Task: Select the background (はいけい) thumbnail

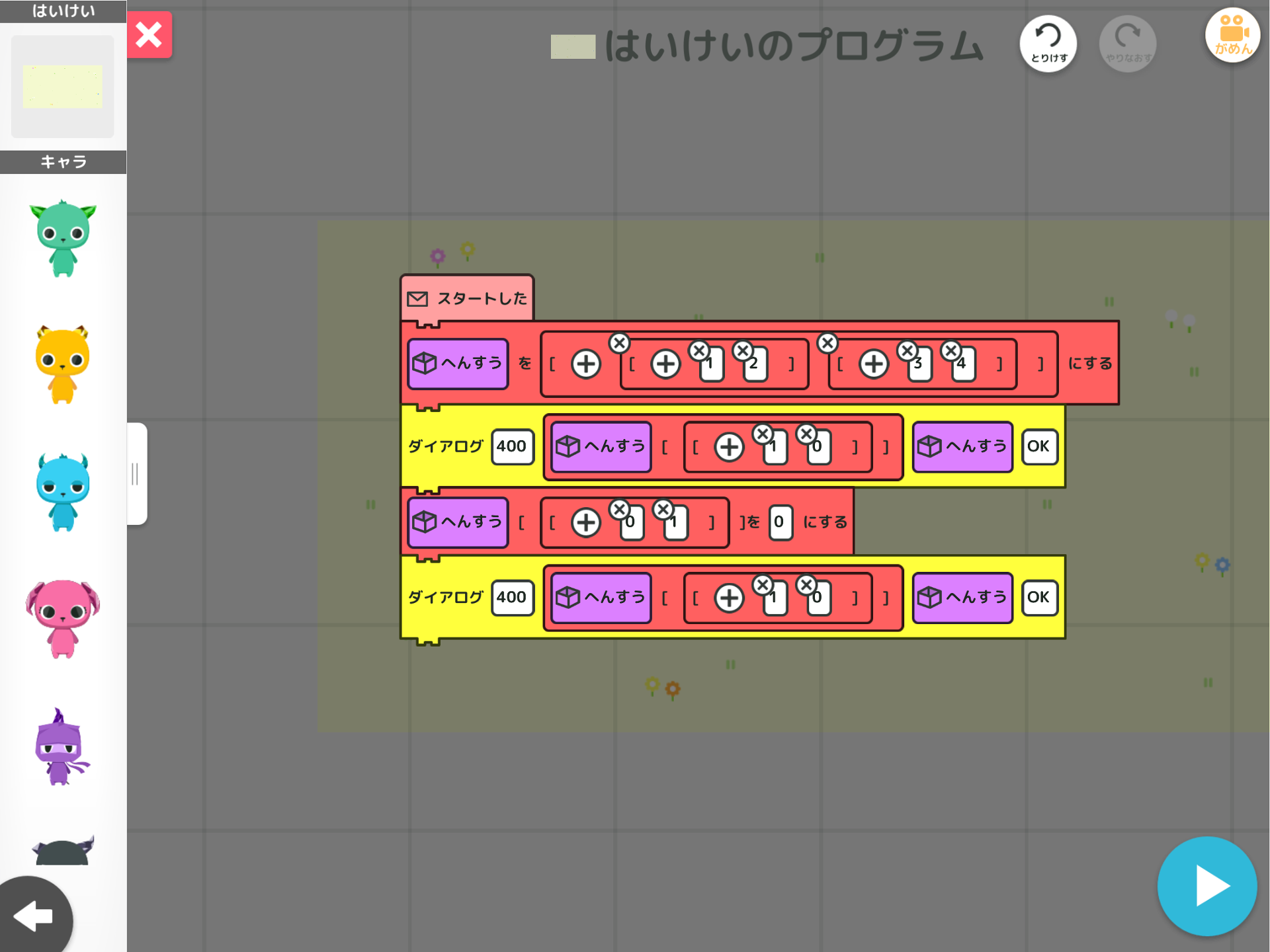Action: [x=63, y=87]
